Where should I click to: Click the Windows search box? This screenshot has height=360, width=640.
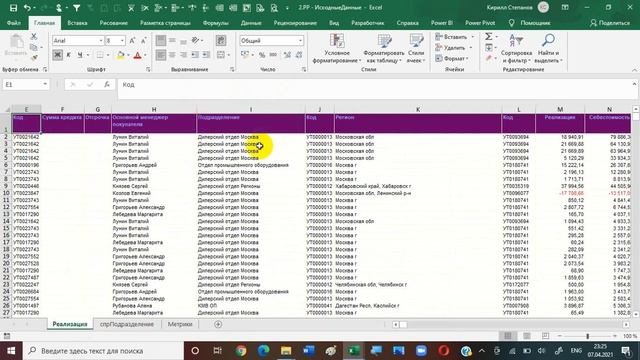coord(103,351)
